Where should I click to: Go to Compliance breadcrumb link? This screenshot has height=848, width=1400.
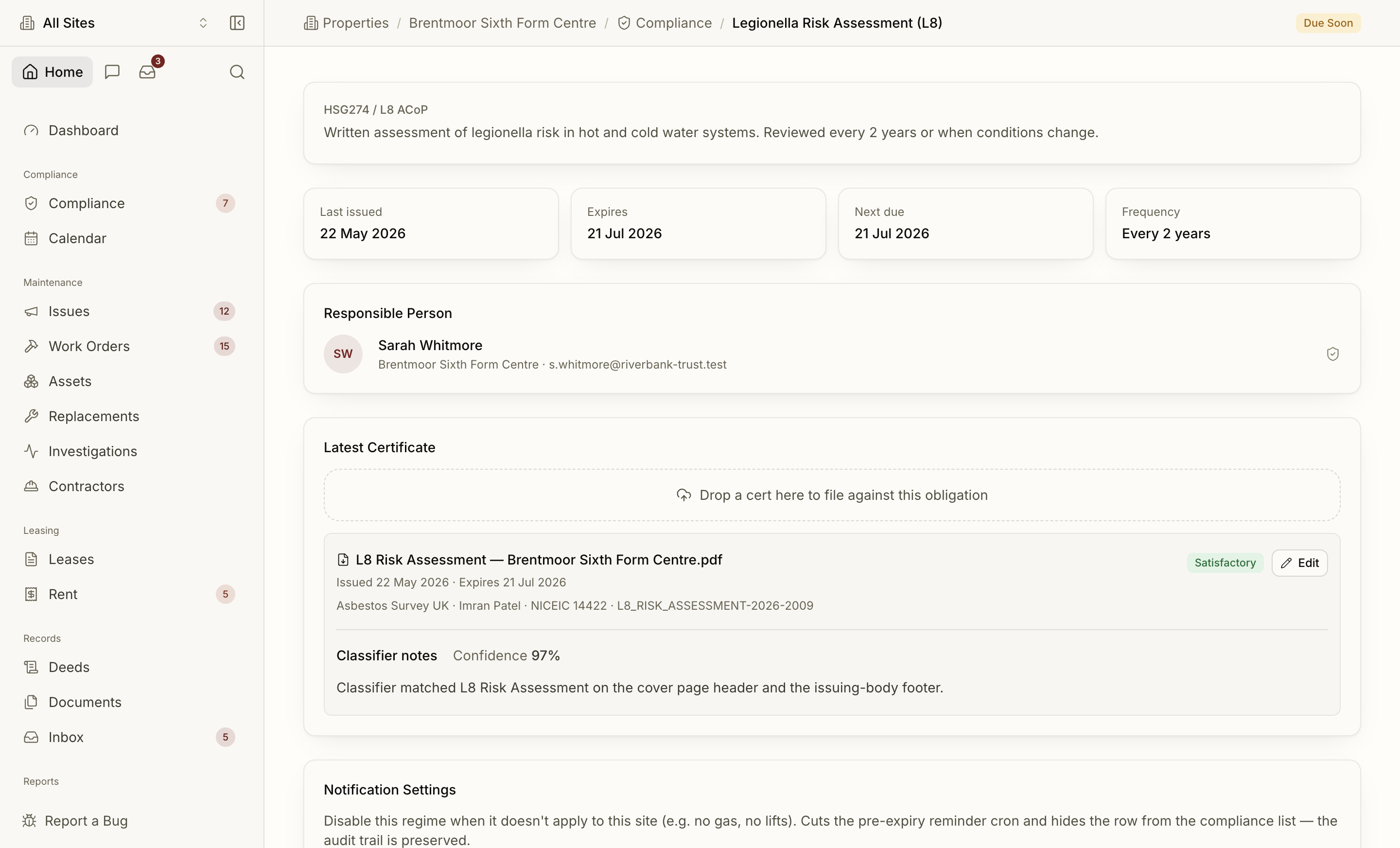coord(664,23)
